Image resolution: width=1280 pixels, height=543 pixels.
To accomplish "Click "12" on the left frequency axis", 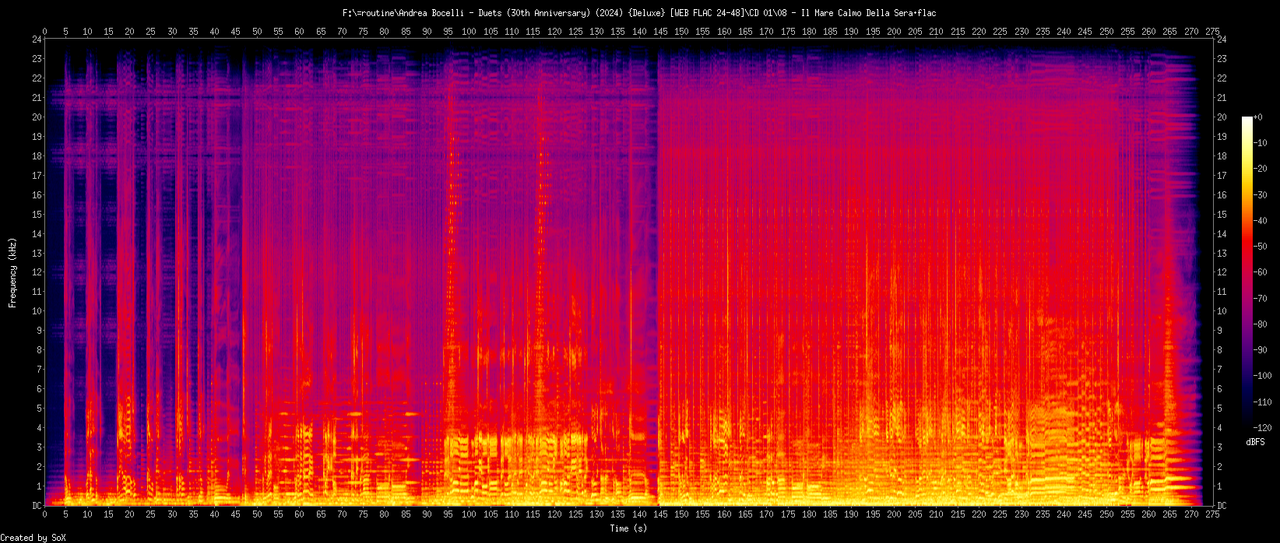I will (37, 272).
